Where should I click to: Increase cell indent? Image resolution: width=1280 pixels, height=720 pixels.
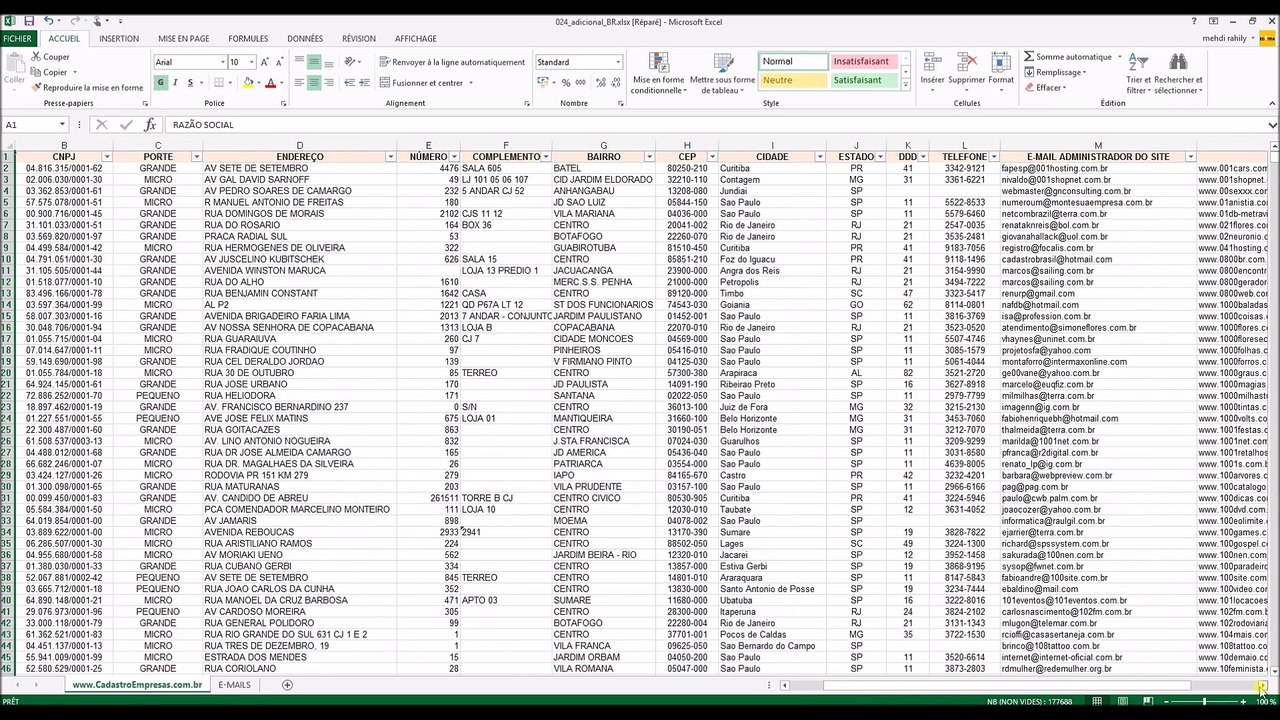[x=363, y=83]
